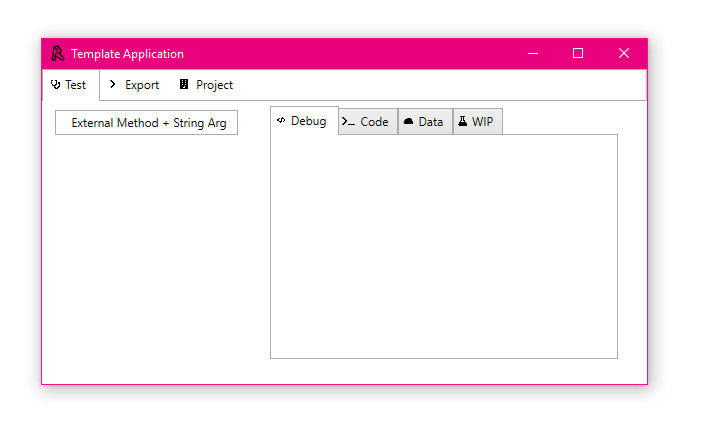Minimize the Template Application window
Image resolution: width=705 pixels, height=438 pixels.
coord(533,54)
